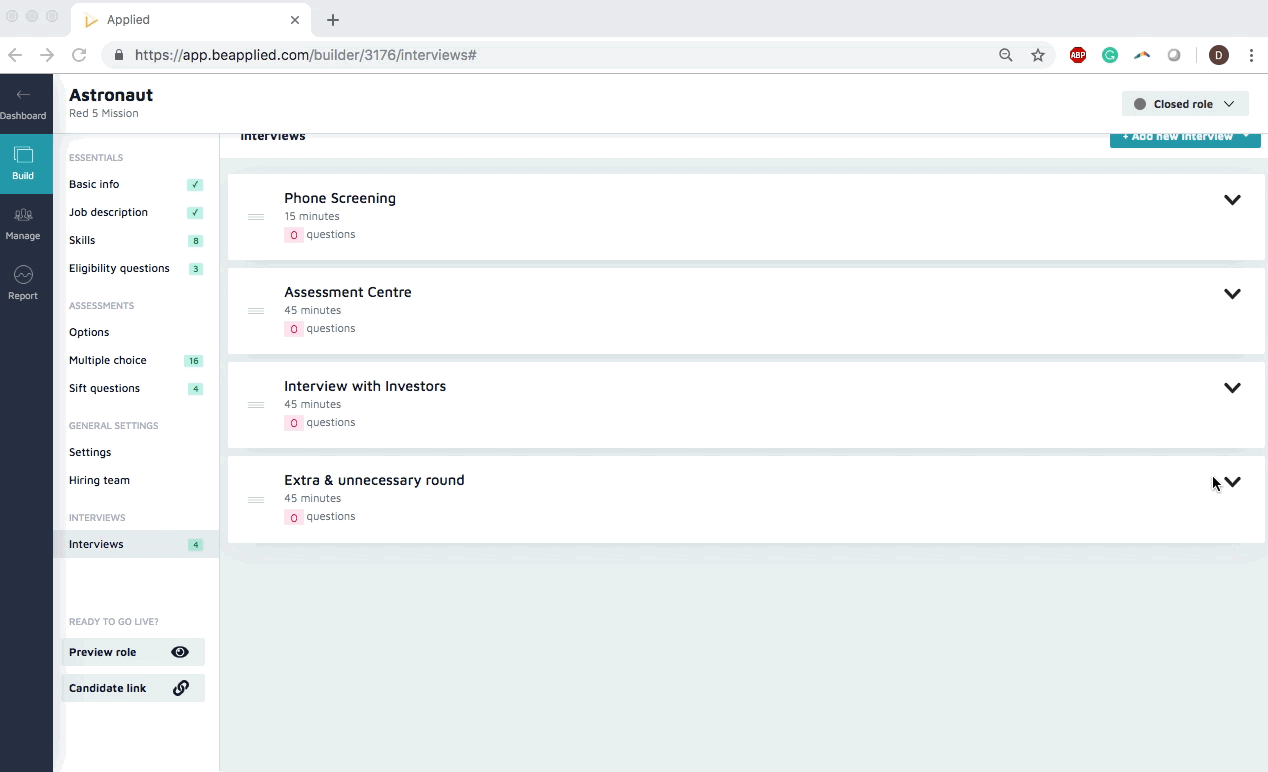Screen dimensions: 1268x772
Task: Click the Basic info checkmark badge
Action: pyautogui.click(x=195, y=185)
